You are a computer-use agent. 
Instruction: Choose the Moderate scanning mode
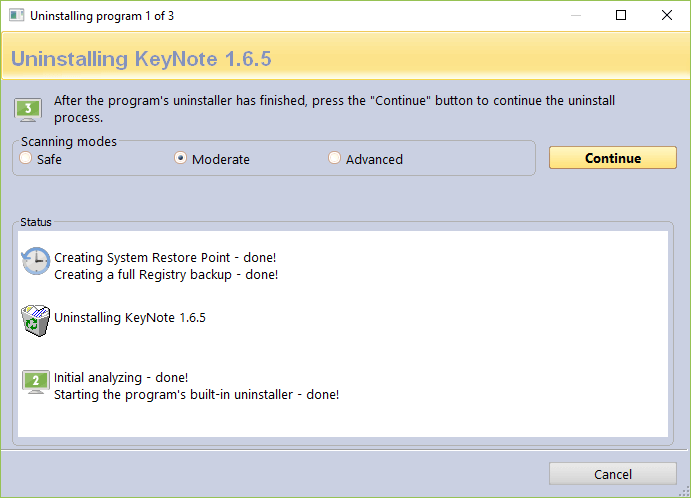point(181,158)
